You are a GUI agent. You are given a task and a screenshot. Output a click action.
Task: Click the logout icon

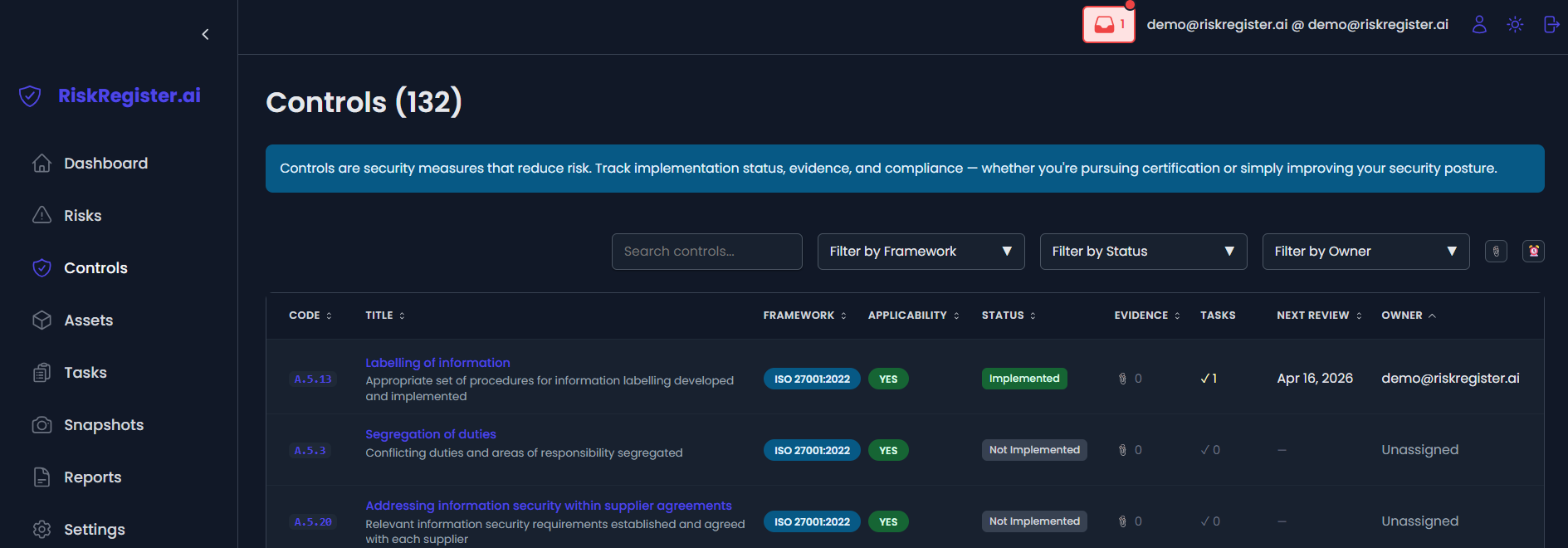pos(1551,25)
